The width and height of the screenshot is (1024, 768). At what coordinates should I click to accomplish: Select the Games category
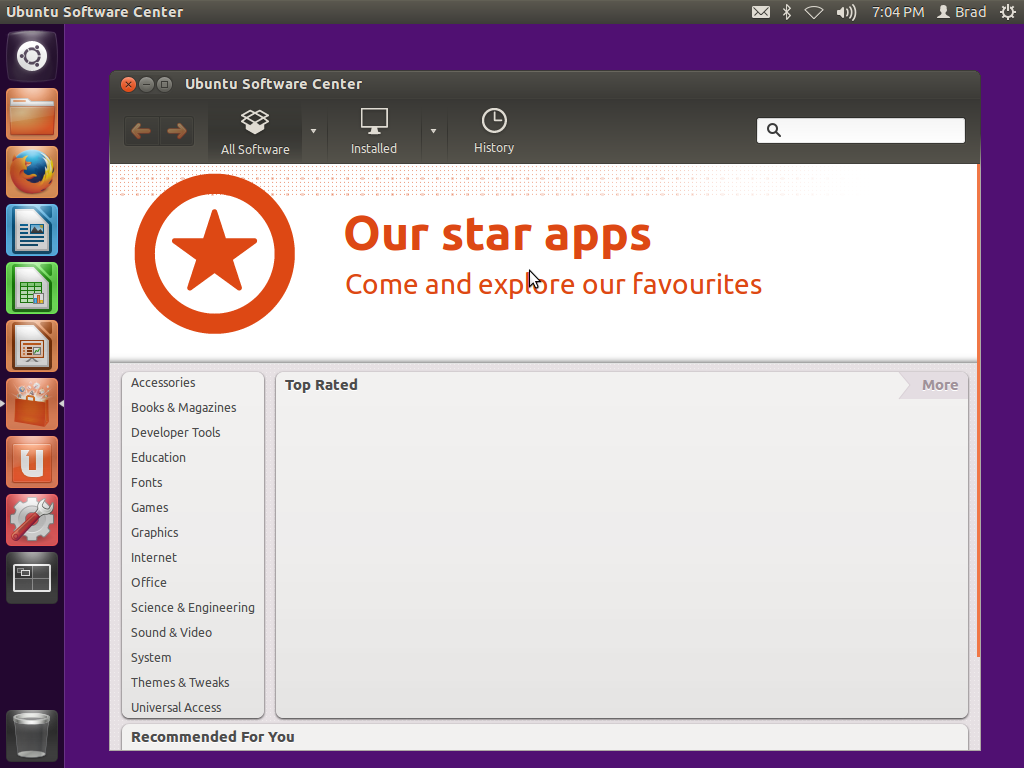click(x=150, y=507)
